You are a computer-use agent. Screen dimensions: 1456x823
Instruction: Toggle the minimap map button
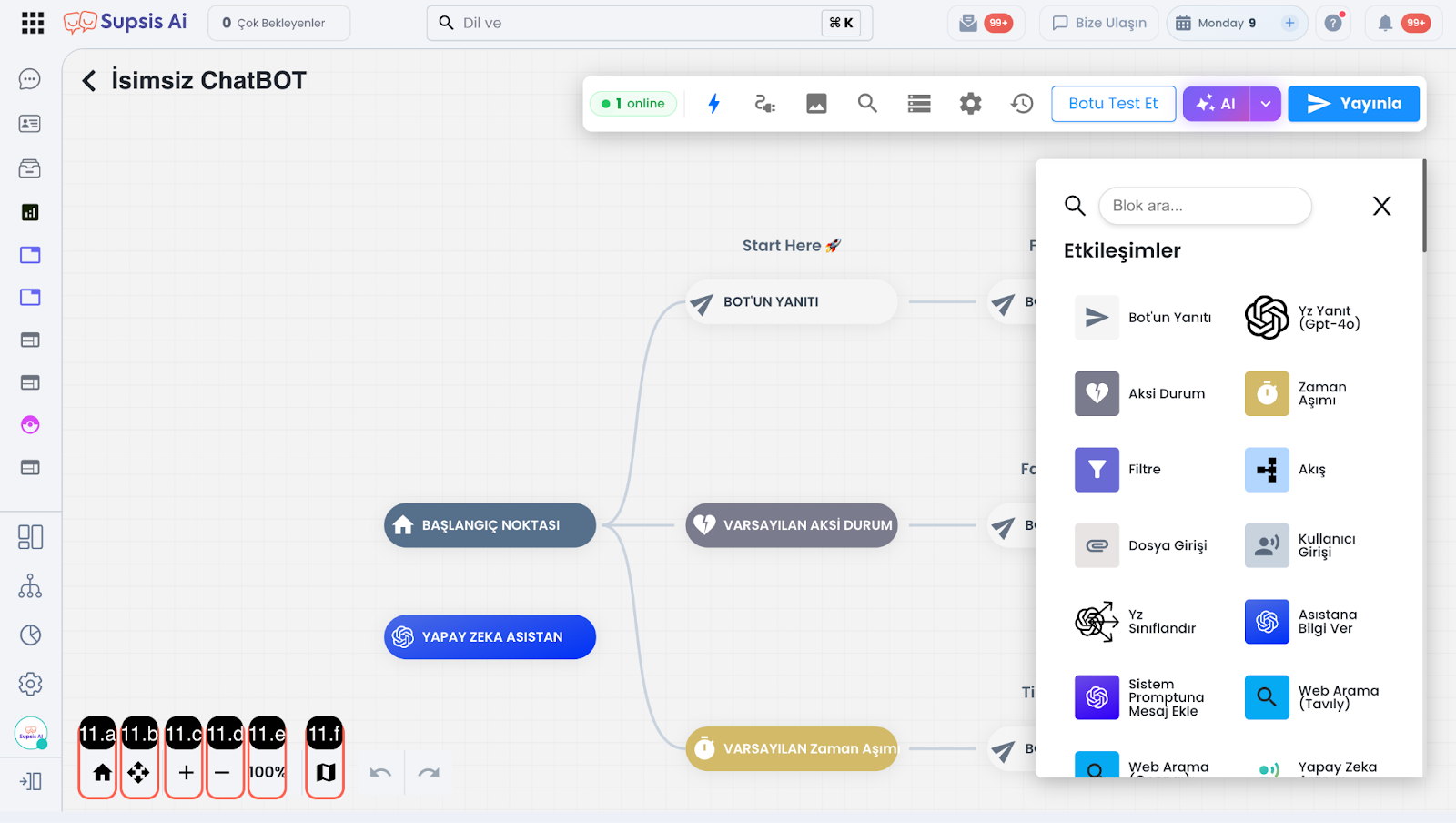(x=326, y=773)
